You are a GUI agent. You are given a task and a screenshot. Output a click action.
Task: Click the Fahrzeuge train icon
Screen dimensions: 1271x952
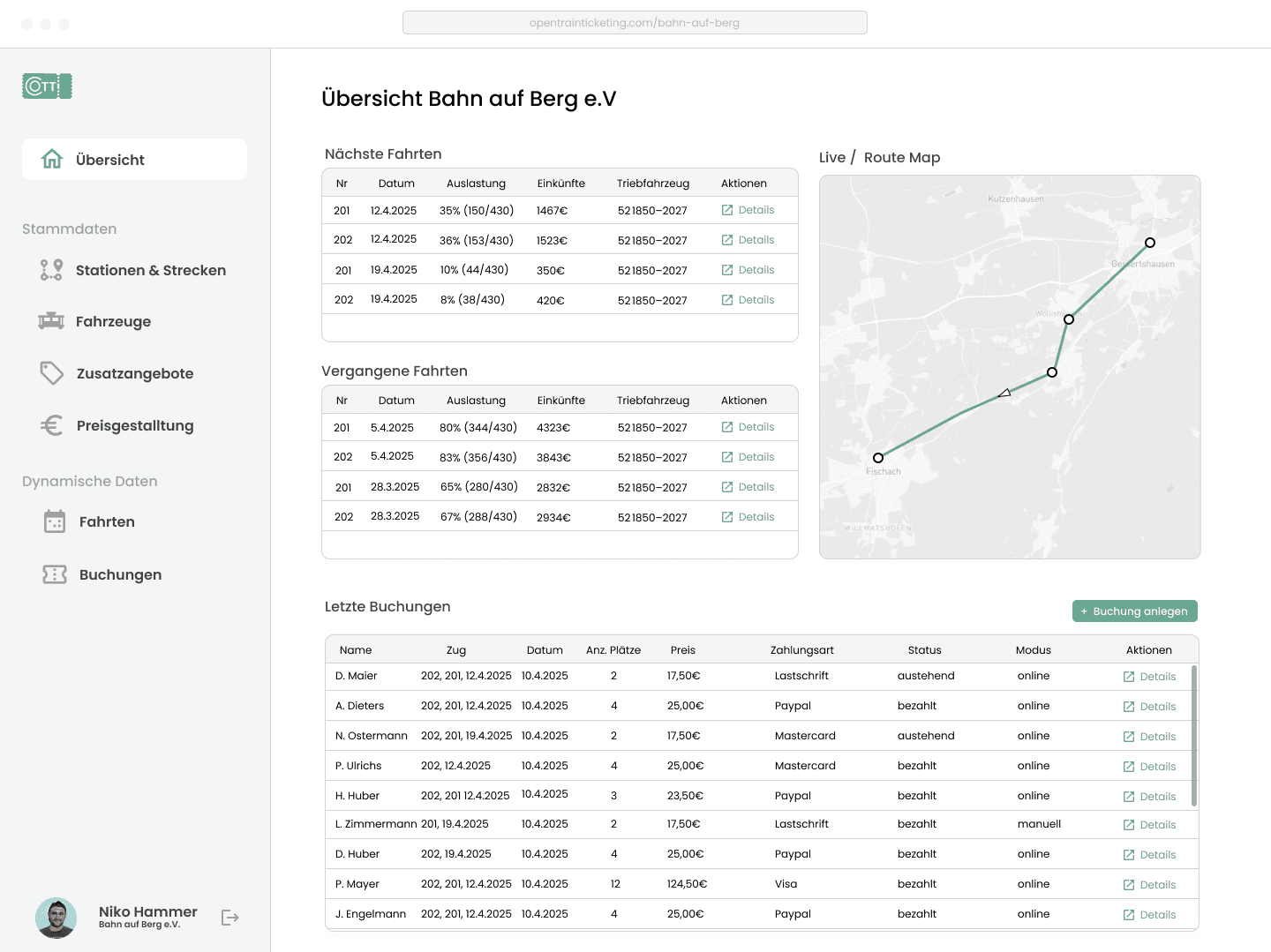pos(51,321)
